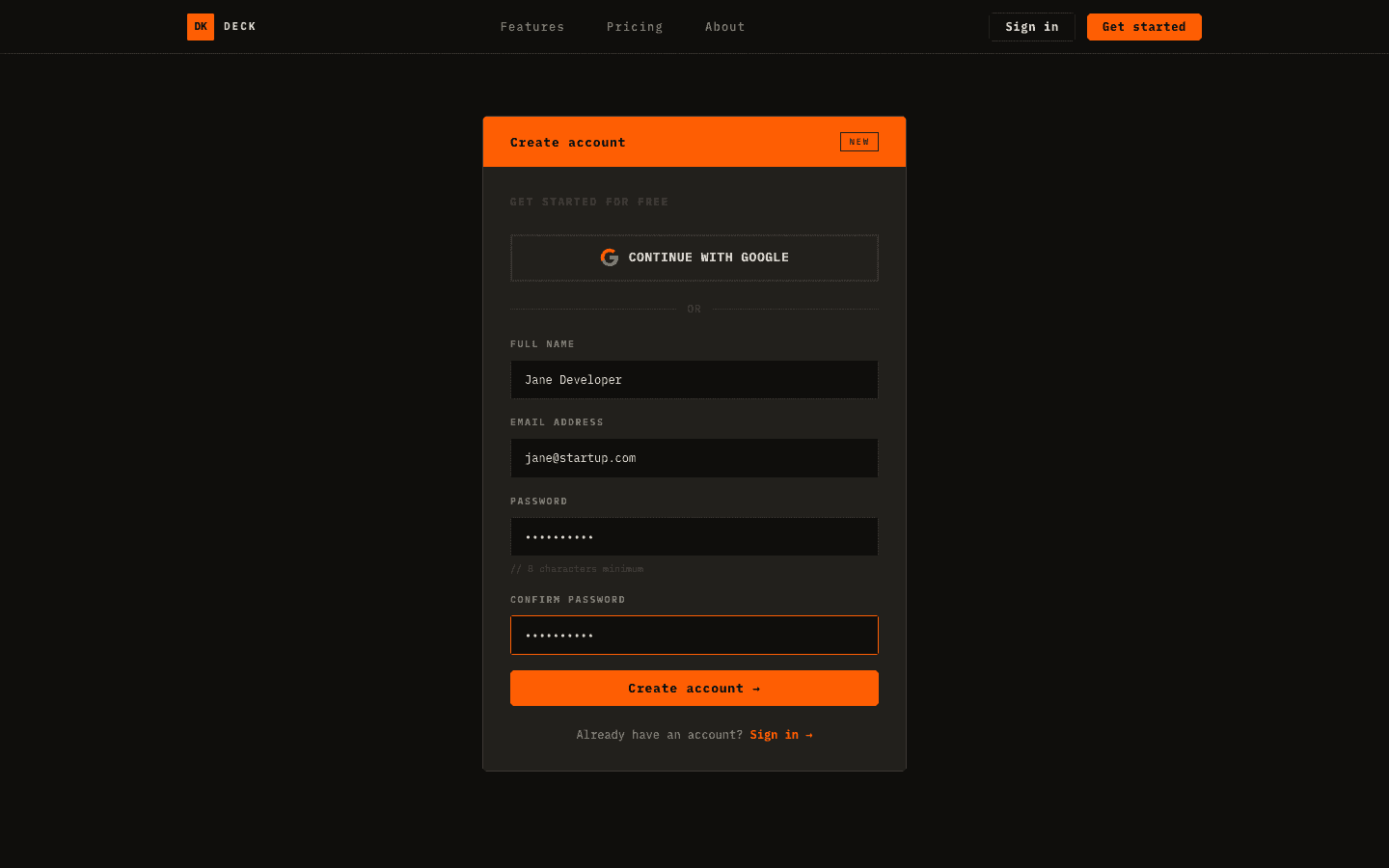Screen dimensions: 1389x868
Task: Open the About page
Action: pyautogui.click(x=724, y=26)
